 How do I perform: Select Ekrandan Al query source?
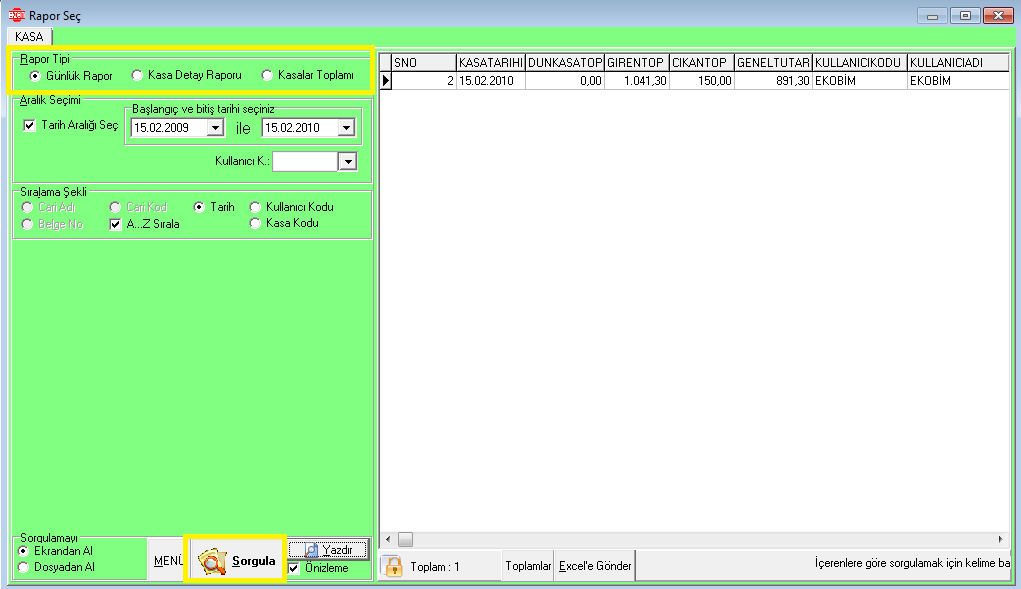23,551
